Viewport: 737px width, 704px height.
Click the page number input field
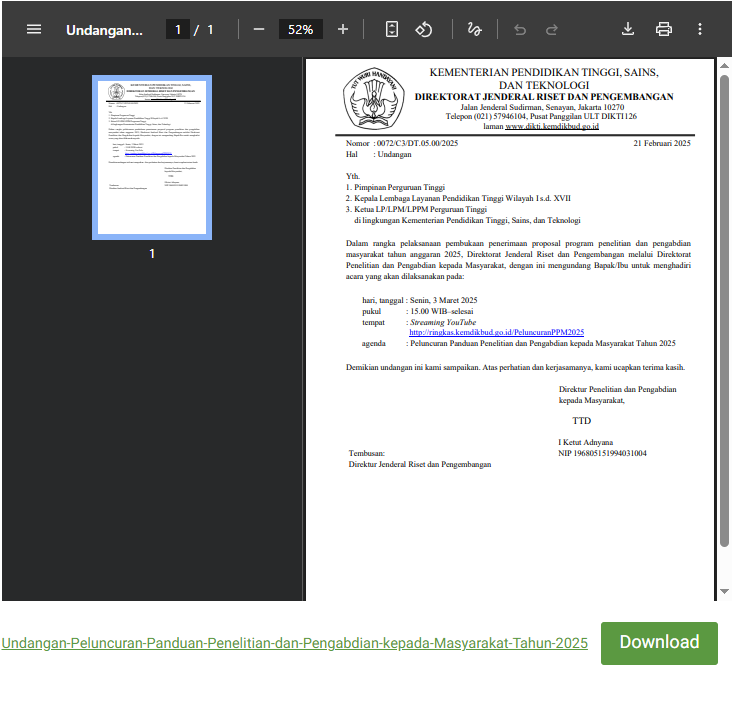178,29
